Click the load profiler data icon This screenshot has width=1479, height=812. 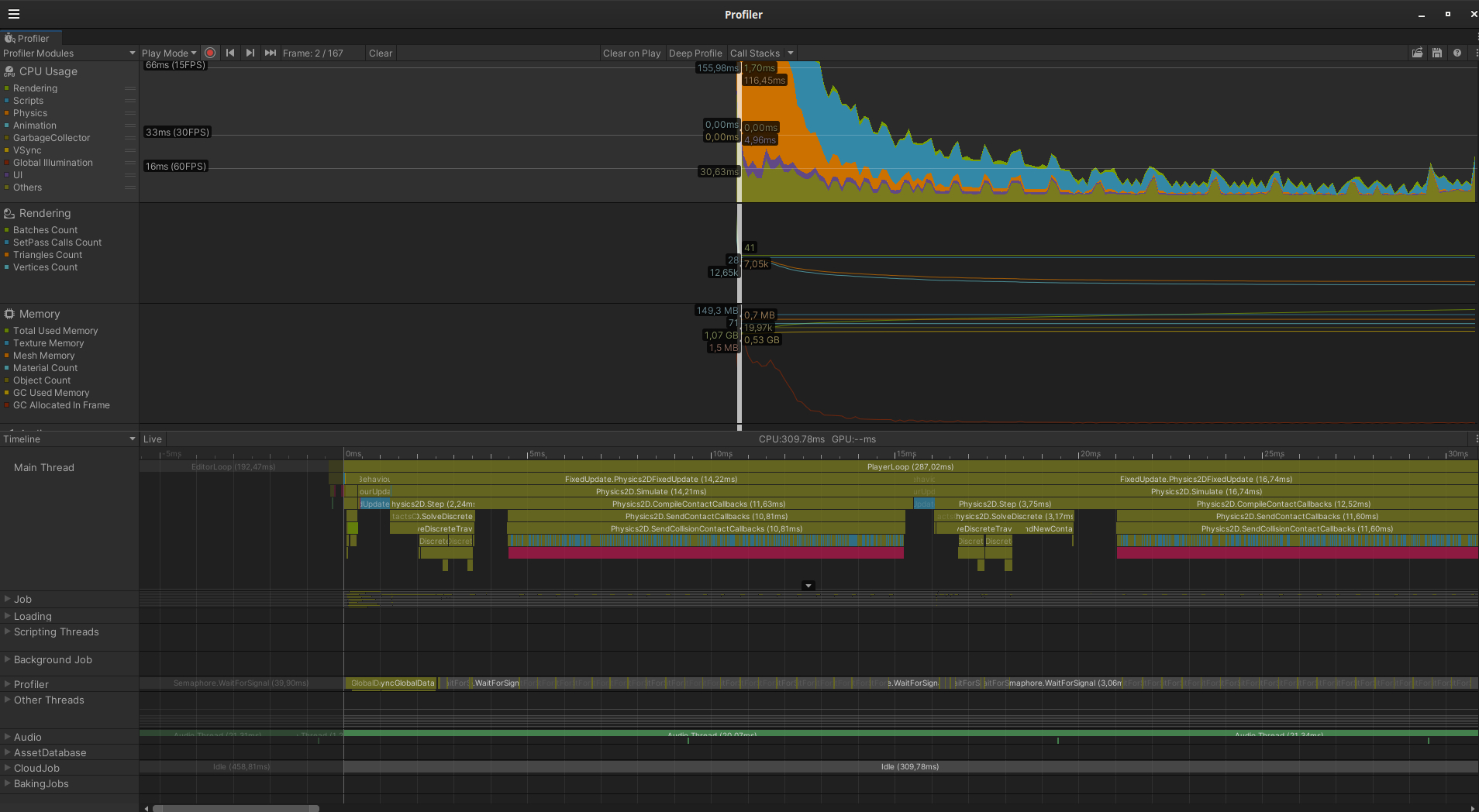pos(1417,53)
